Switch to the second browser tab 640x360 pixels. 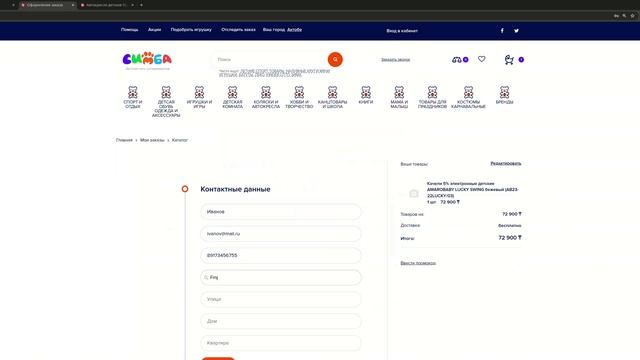[107, 5]
